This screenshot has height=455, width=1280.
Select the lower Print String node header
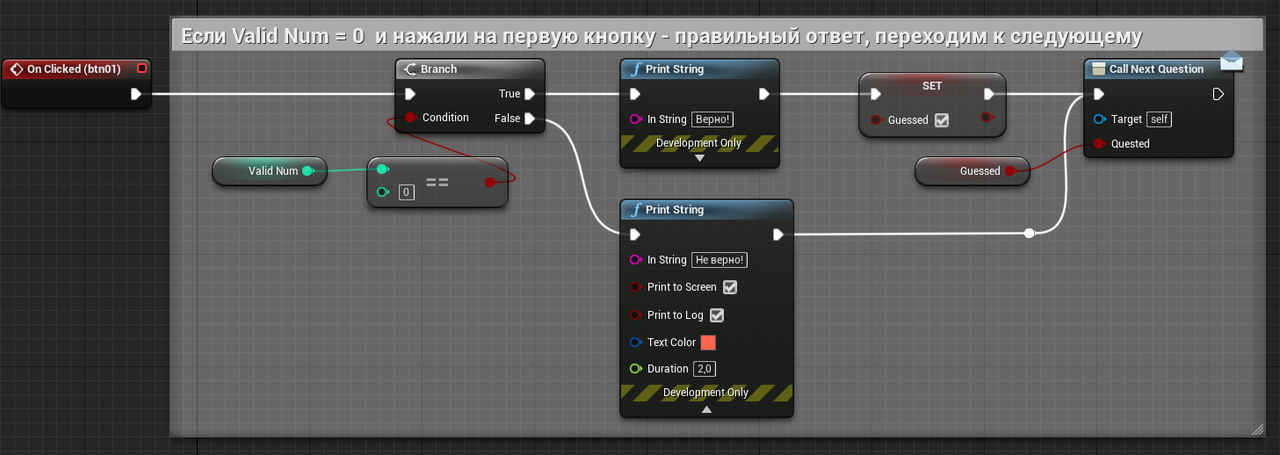pos(707,210)
